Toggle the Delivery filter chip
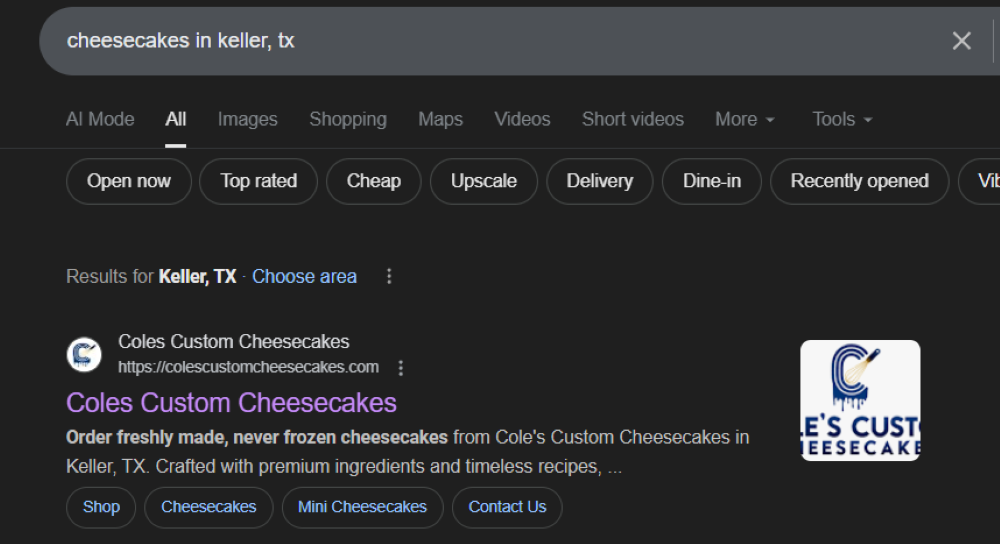This screenshot has height=544, width=1000. tap(599, 181)
